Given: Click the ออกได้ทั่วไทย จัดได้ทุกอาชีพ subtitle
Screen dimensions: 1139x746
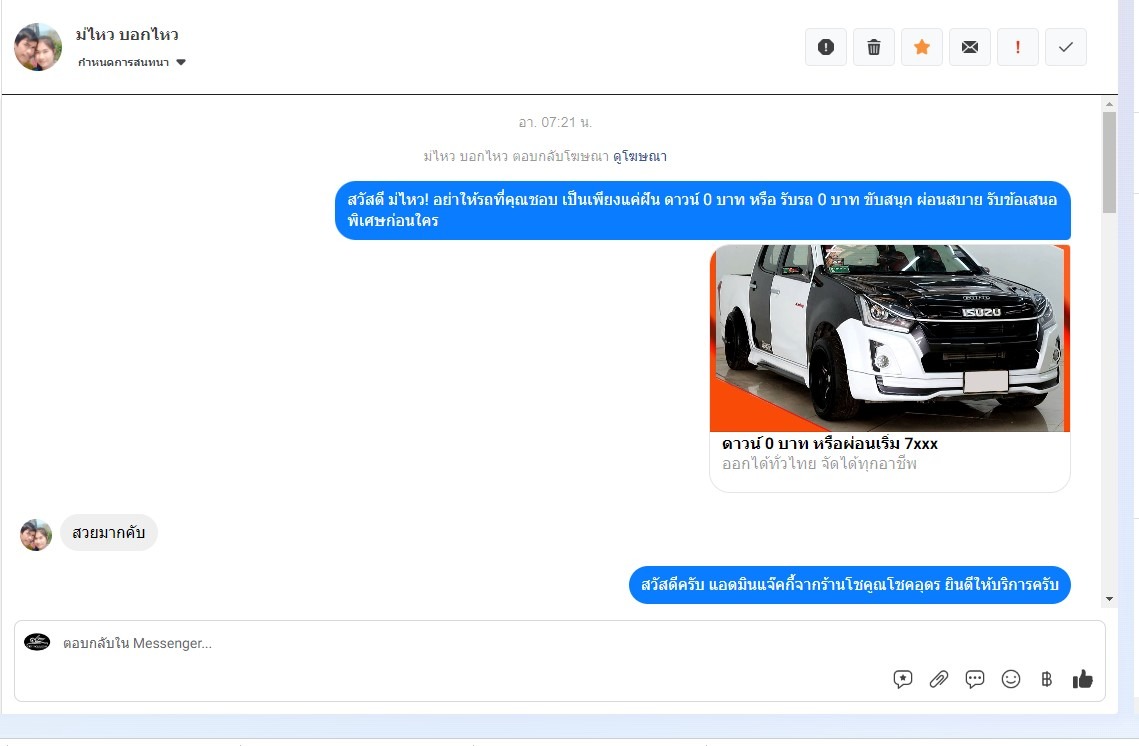Looking at the screenshot, I should [x=819, y=463].
